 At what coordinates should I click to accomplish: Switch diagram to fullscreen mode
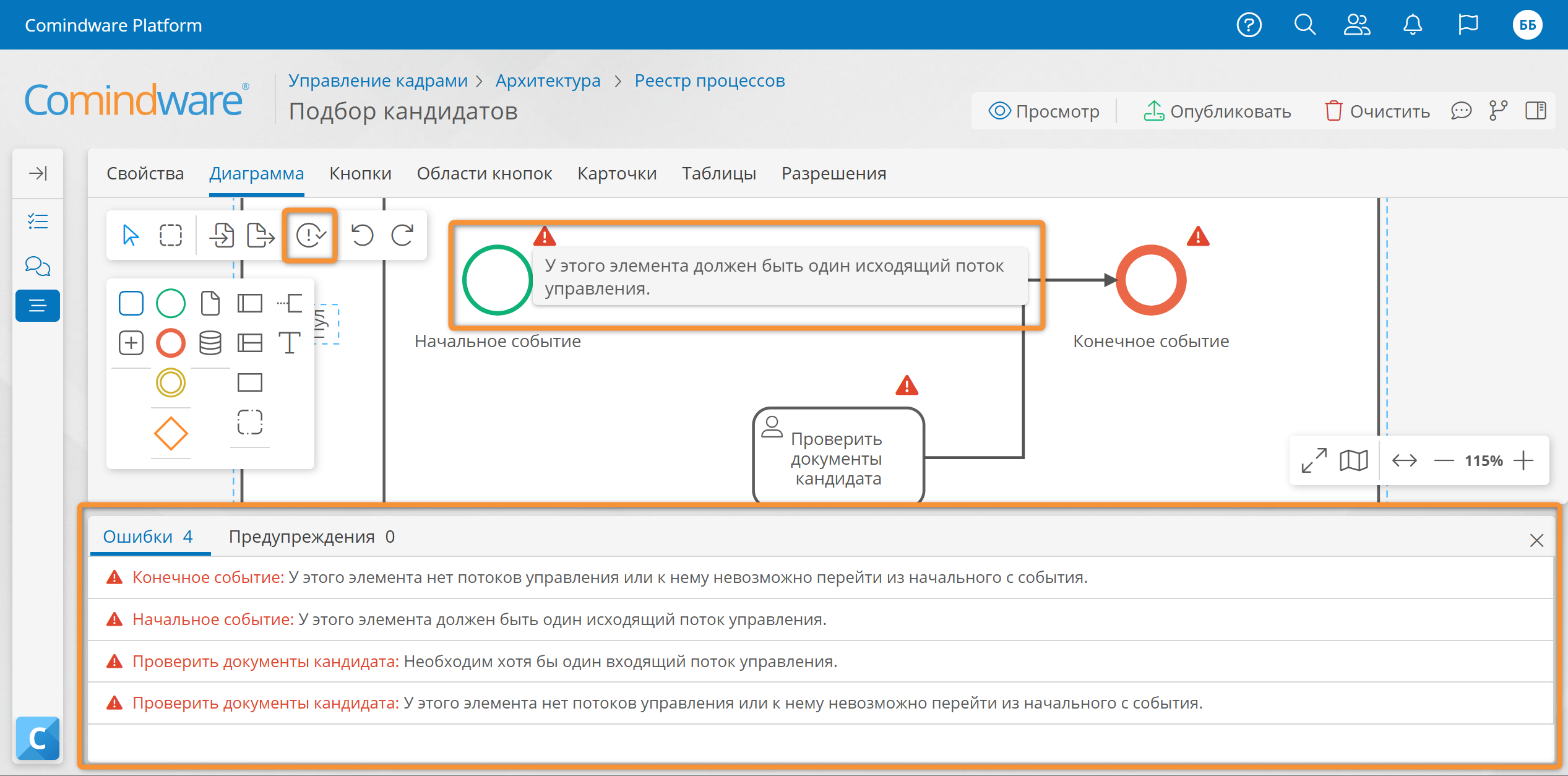tap(1314, 461)
